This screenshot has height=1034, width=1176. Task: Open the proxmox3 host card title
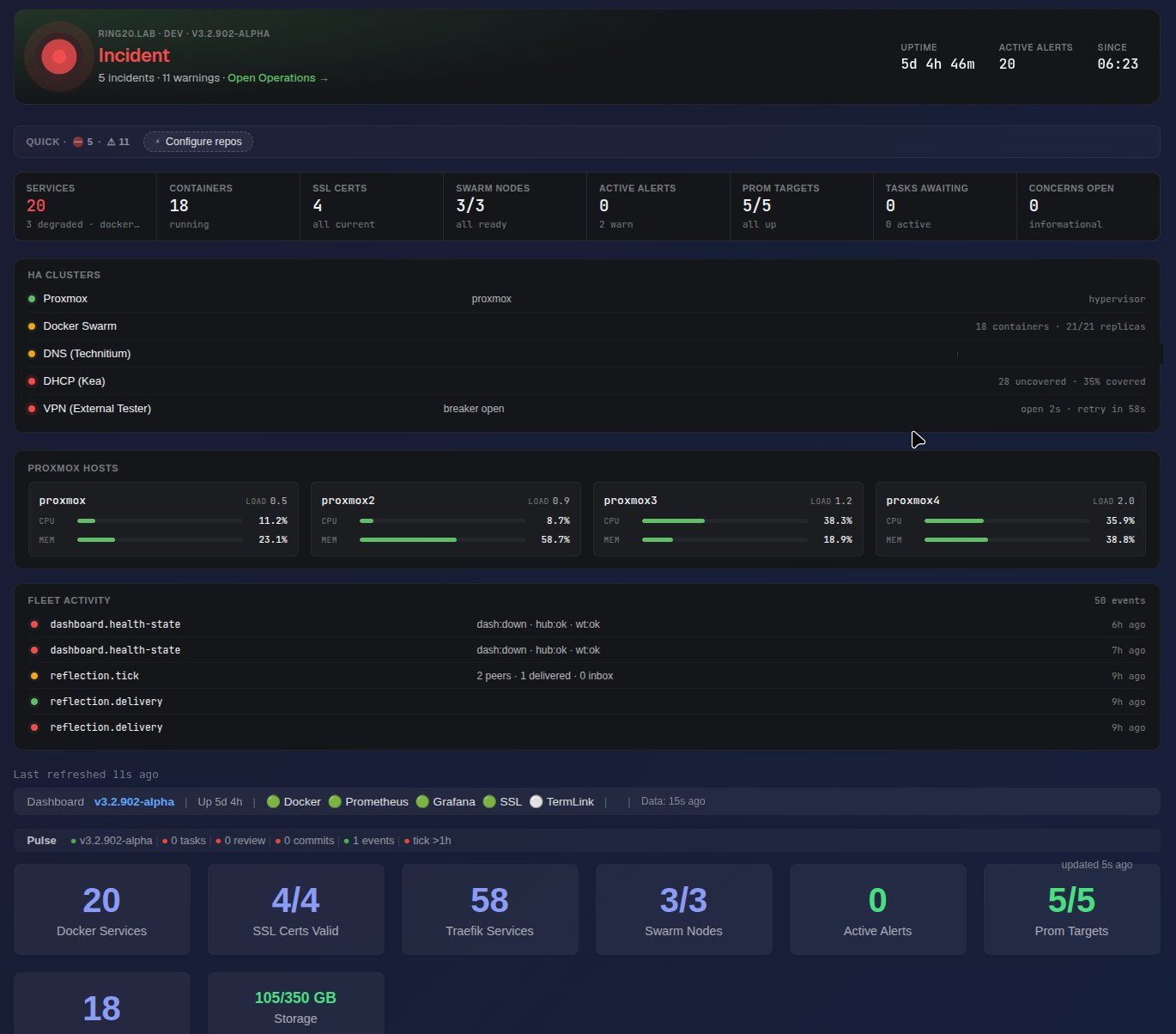tap(630, 501)
